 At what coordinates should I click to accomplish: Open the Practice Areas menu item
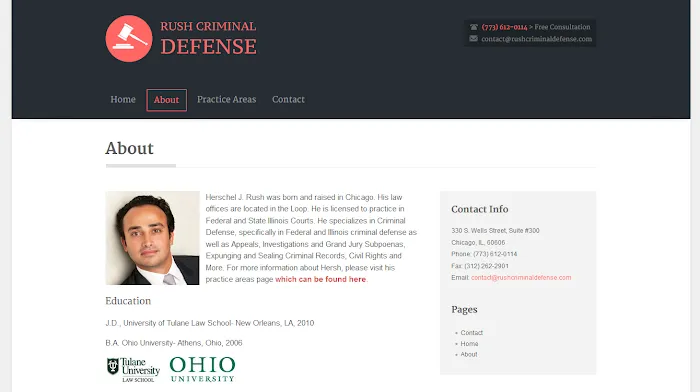pyautogui.click(x=227, y=100)
